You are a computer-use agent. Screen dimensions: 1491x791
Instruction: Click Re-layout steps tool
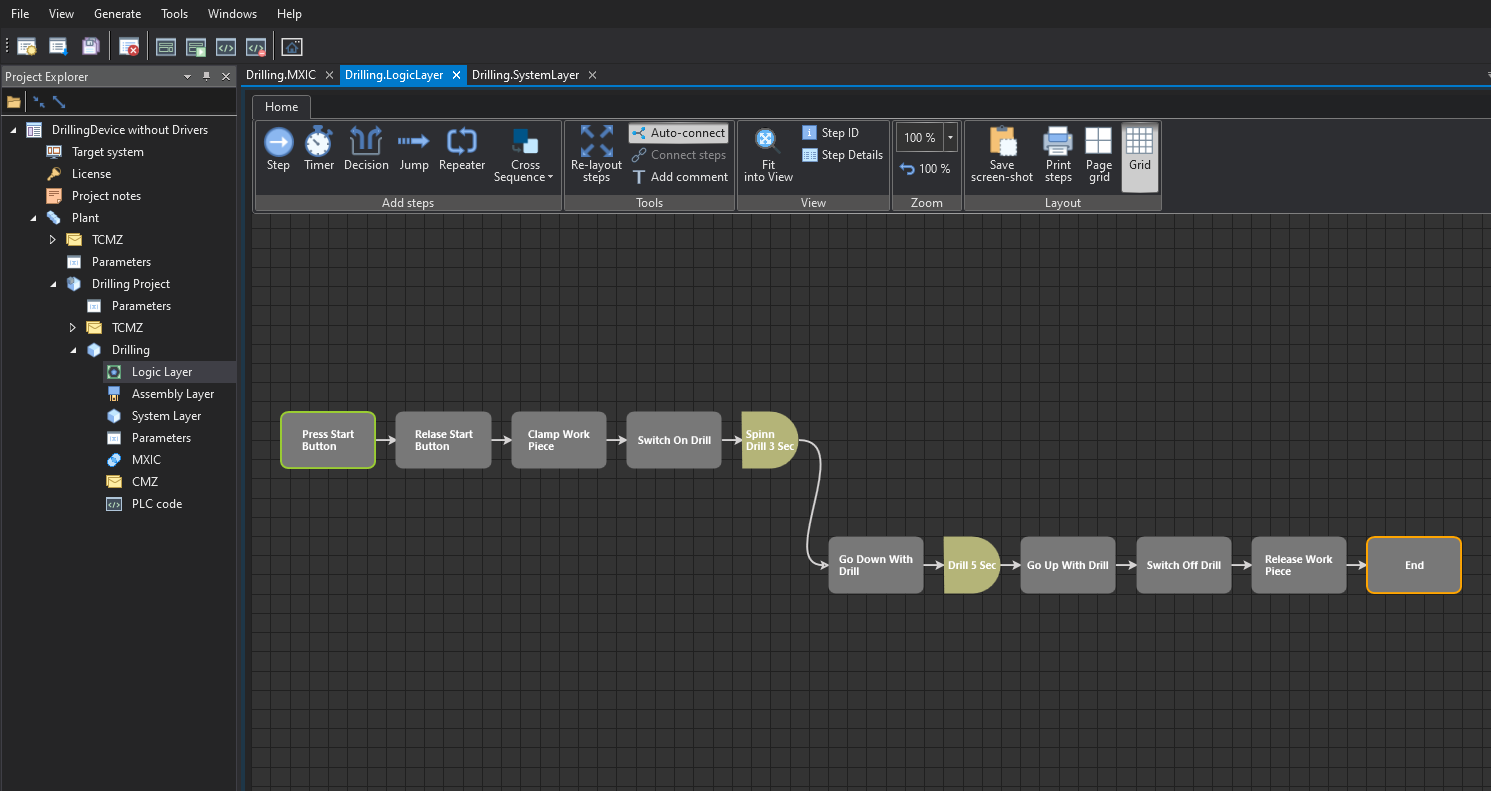(x=596, y=154)
